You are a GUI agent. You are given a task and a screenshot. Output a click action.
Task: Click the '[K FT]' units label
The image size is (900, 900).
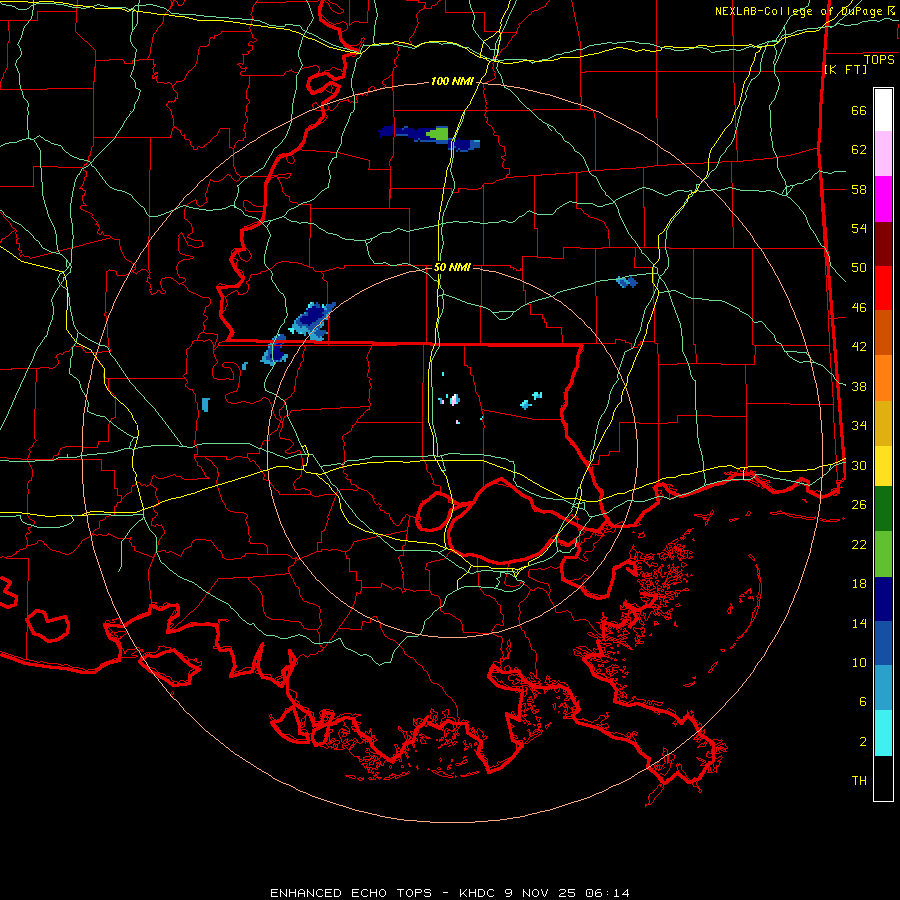pyautogui.click(x=845, y=70)
